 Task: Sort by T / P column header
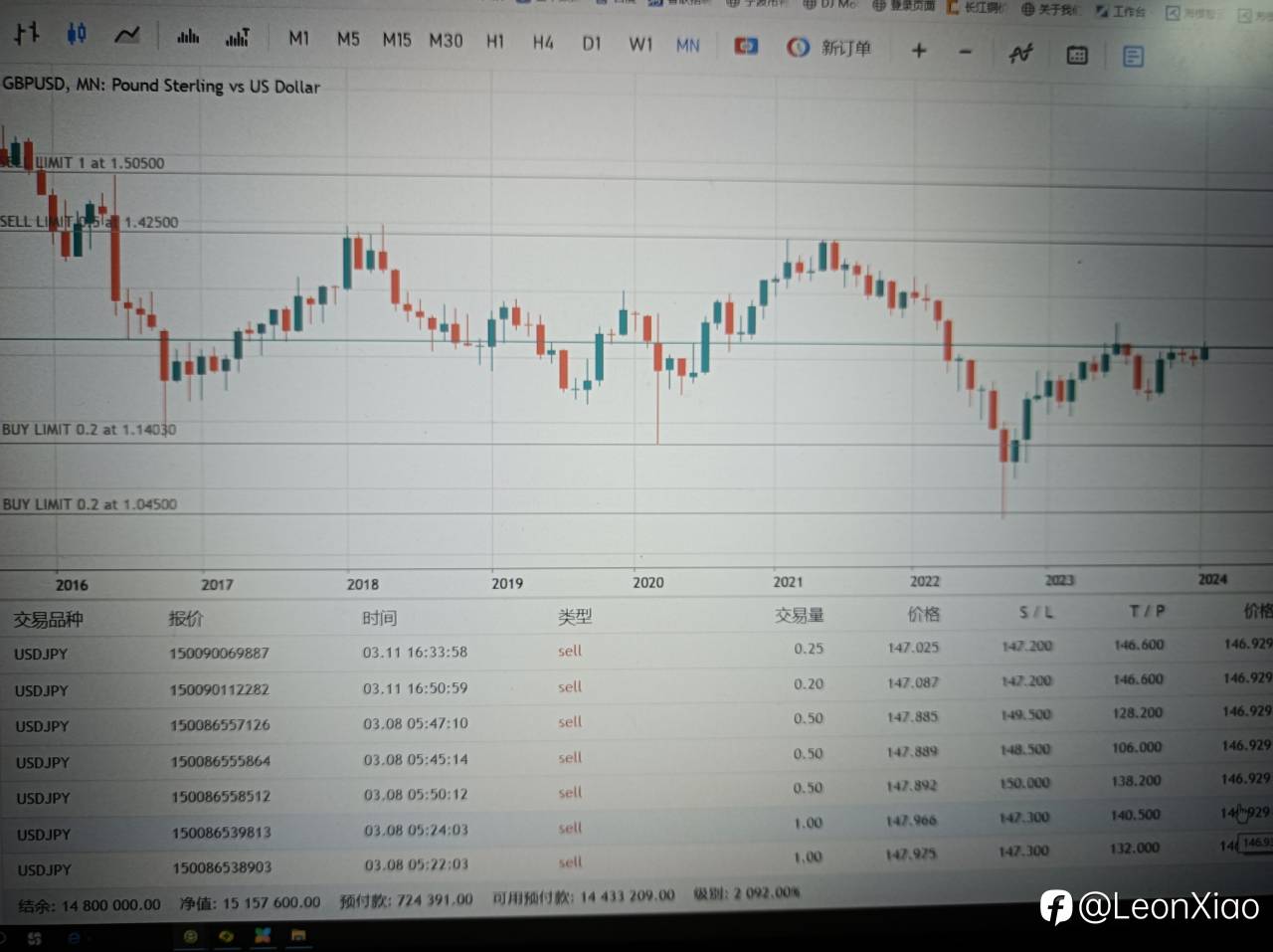(1147, 611)
